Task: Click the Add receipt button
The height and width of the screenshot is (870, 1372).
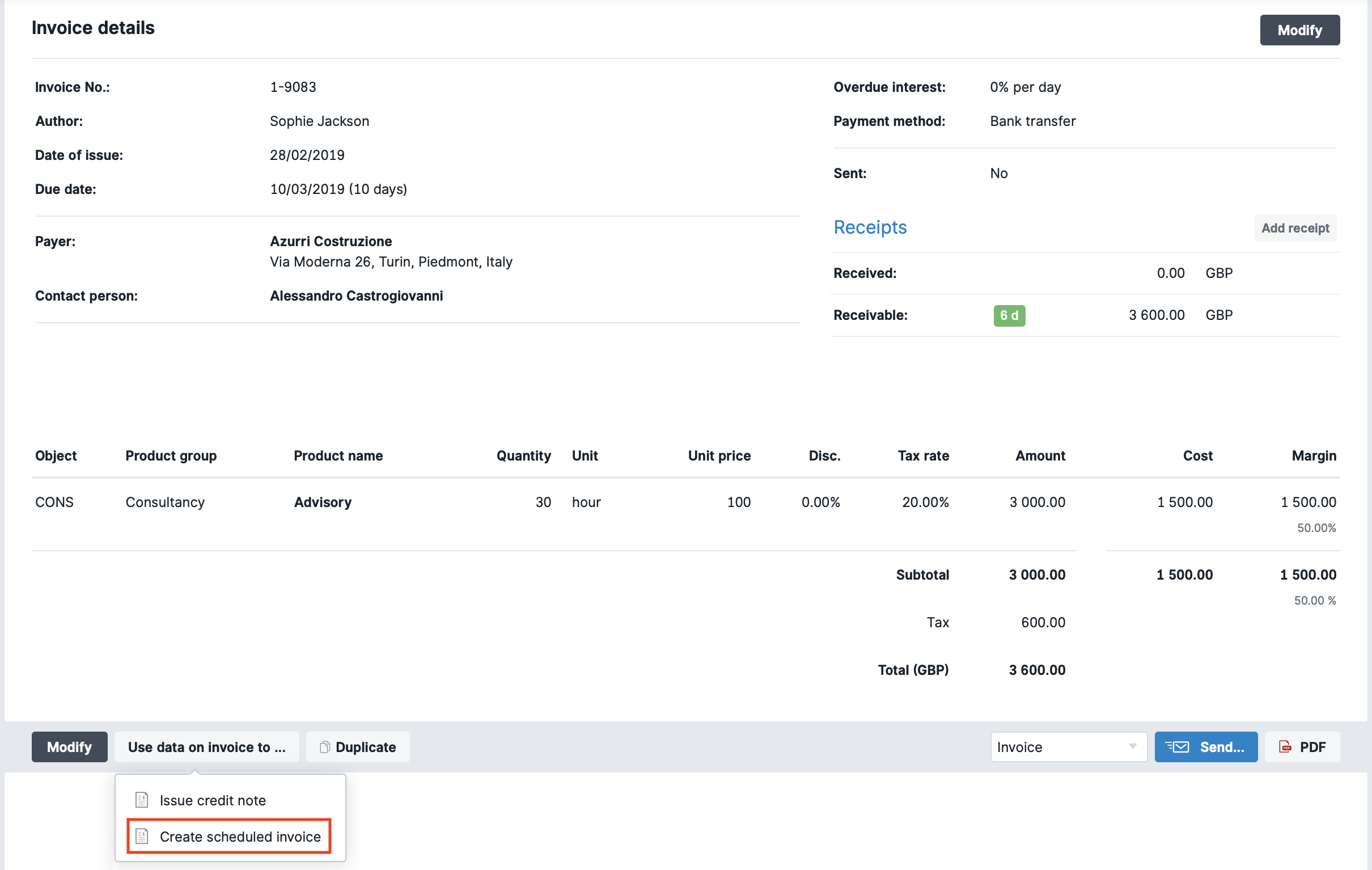Action: (x=1295, y=228)
